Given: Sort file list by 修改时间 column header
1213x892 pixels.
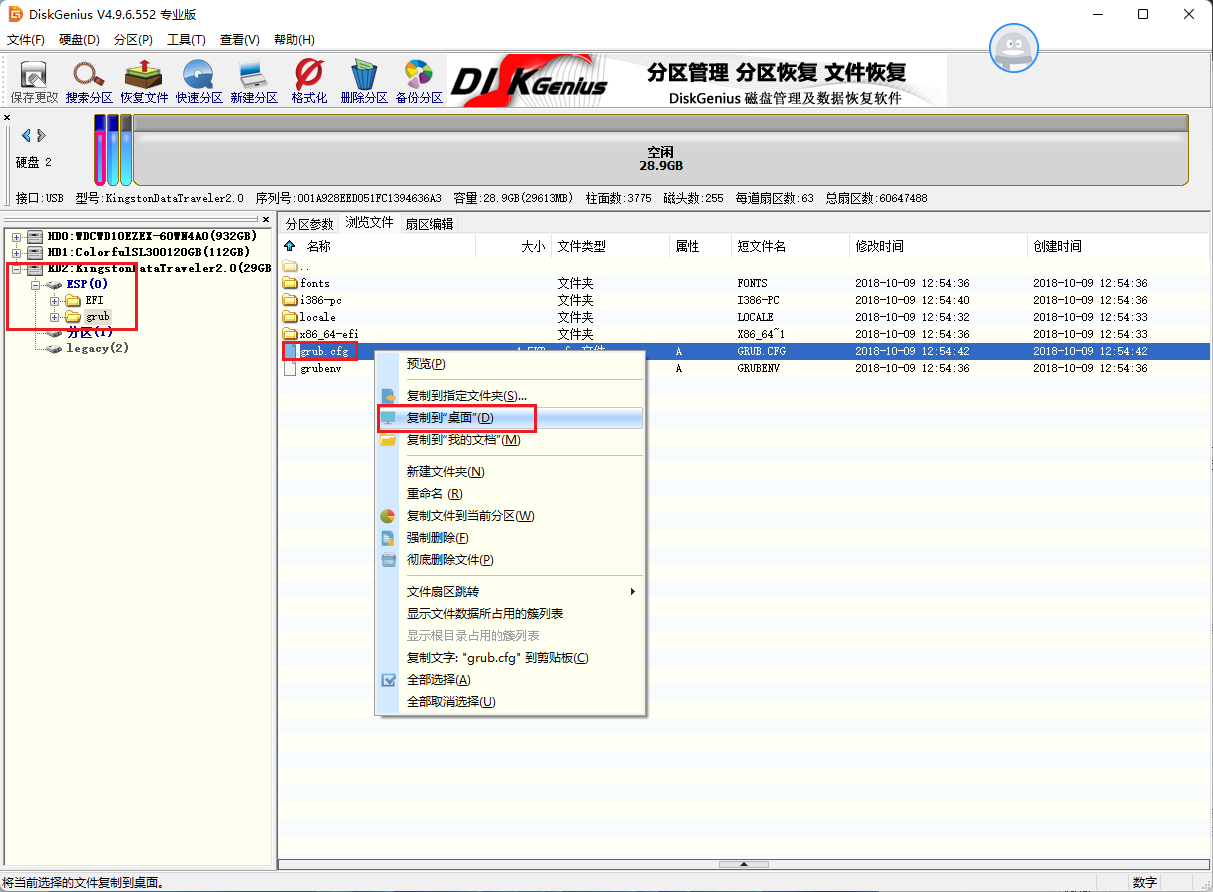Looking at the screenshot, I should (x=880, y=246).
